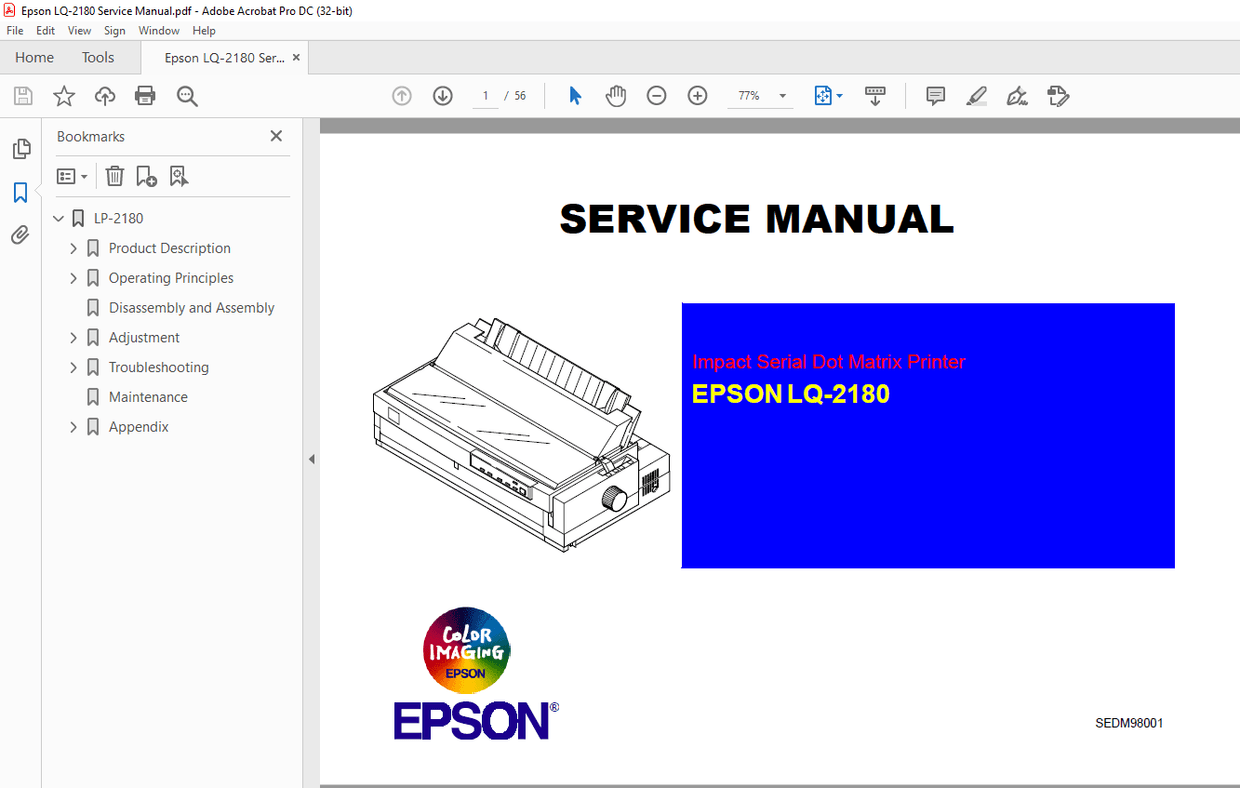This screenshot has height=788, width=1240.
Task: Add a sticky note comment
Action: [x=934, y=95]
